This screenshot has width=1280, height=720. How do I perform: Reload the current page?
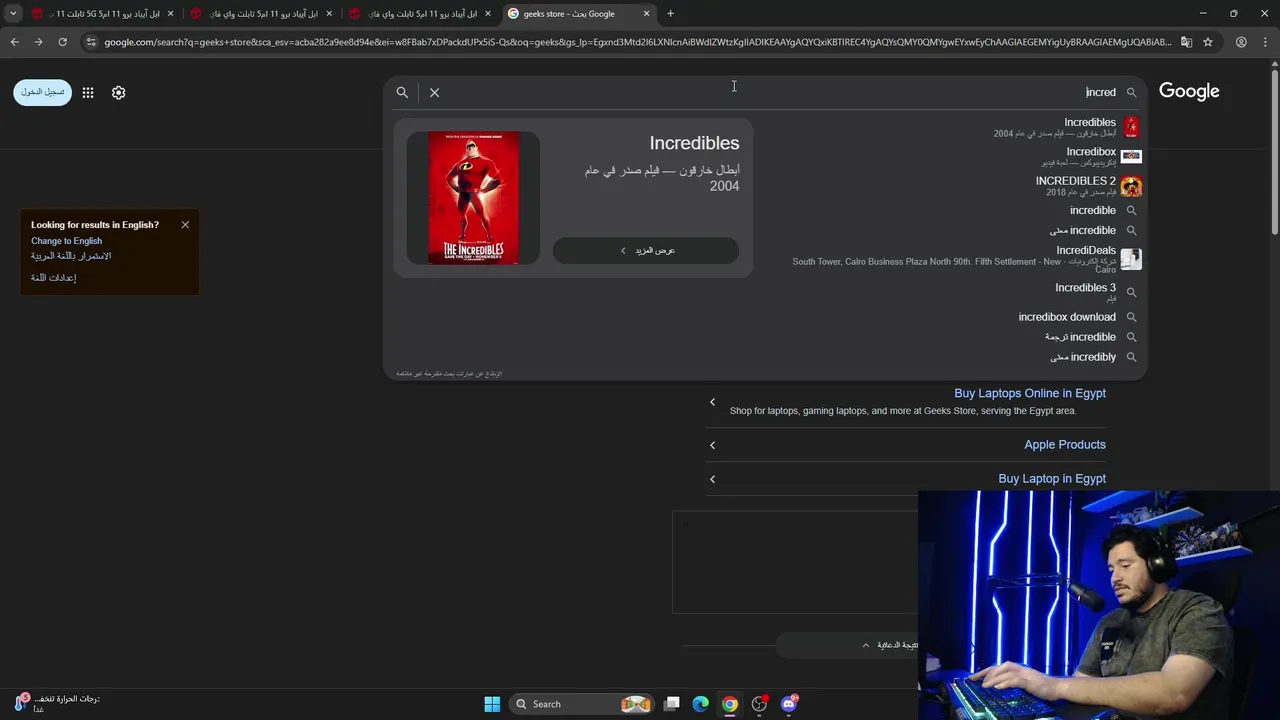[62, 42]
